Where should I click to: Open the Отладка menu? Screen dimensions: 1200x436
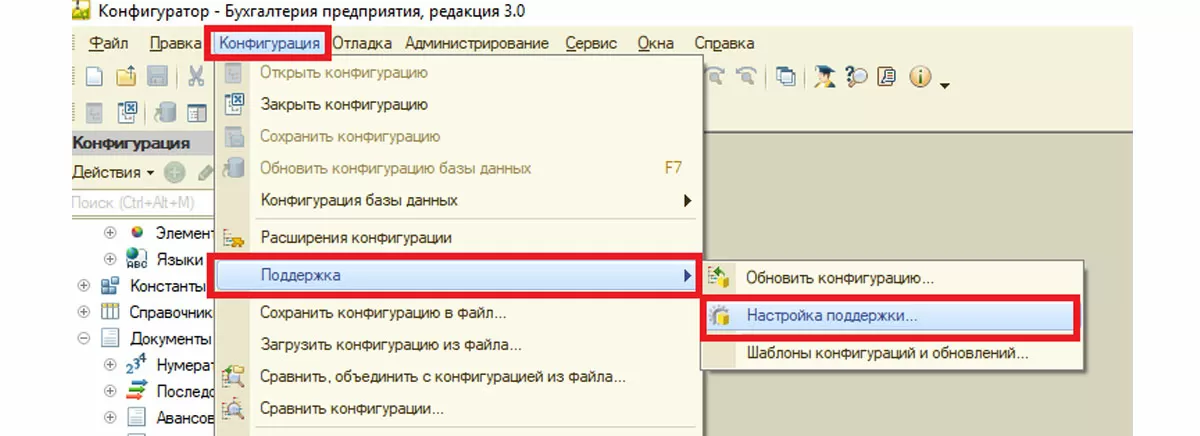(363, 43)
